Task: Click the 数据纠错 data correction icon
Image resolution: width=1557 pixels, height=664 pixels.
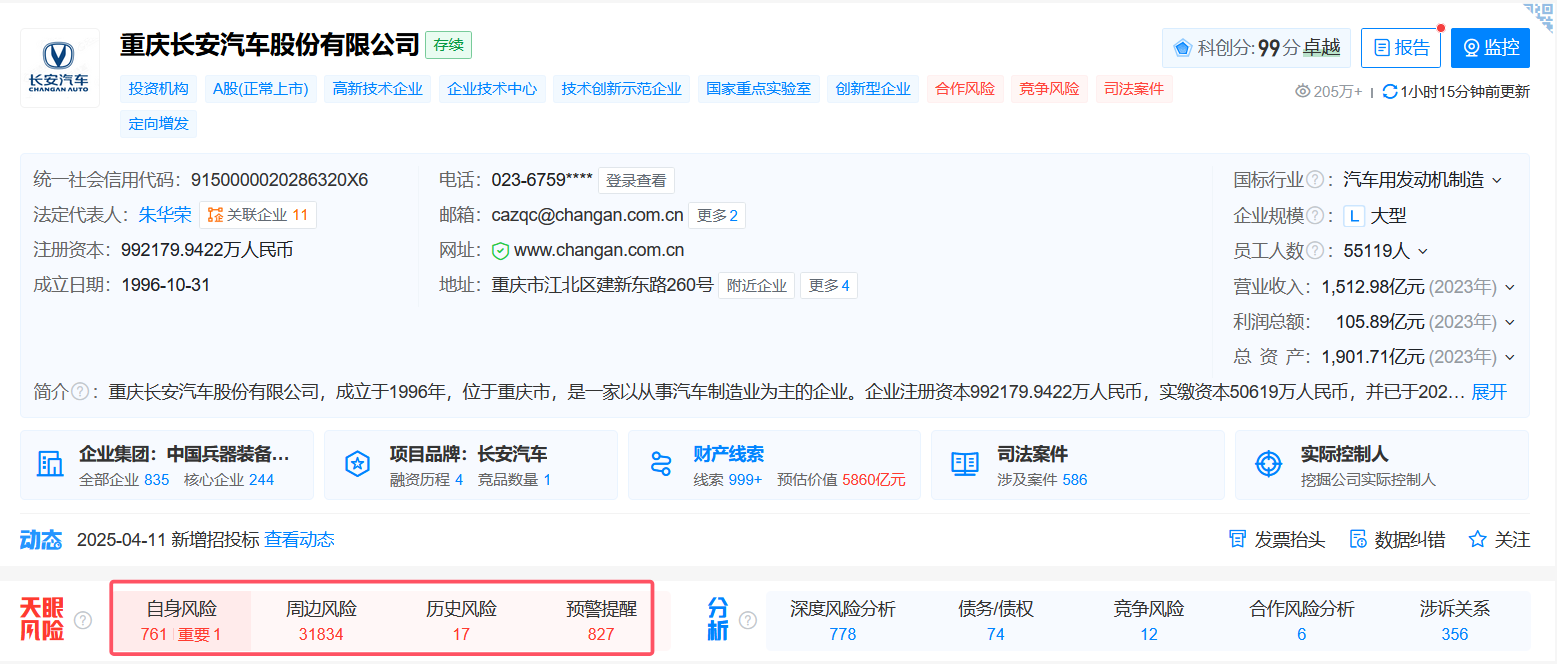Action: [x=1358, y=540]
